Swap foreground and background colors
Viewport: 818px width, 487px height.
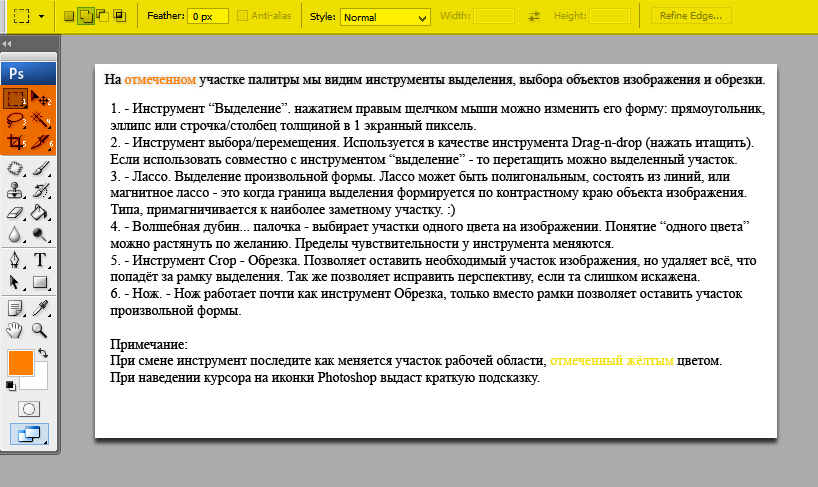point(43,353)
